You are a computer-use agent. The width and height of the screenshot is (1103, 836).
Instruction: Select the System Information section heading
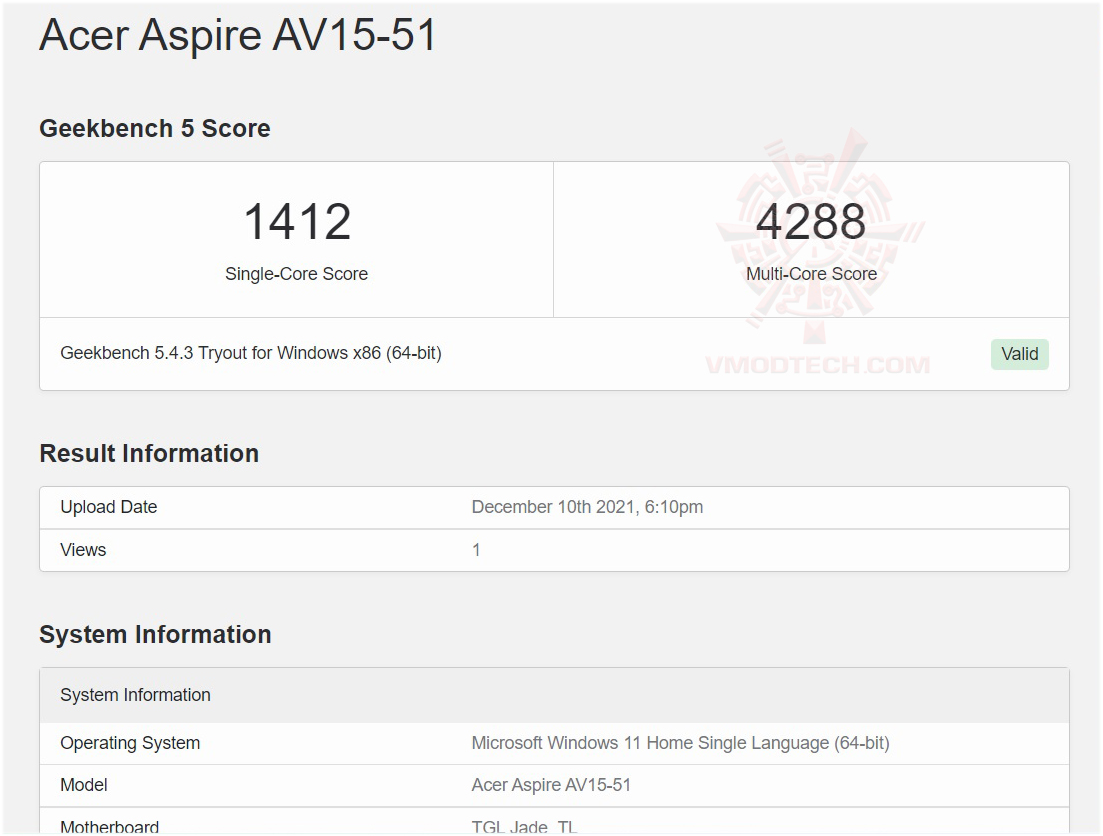point(155,634)
